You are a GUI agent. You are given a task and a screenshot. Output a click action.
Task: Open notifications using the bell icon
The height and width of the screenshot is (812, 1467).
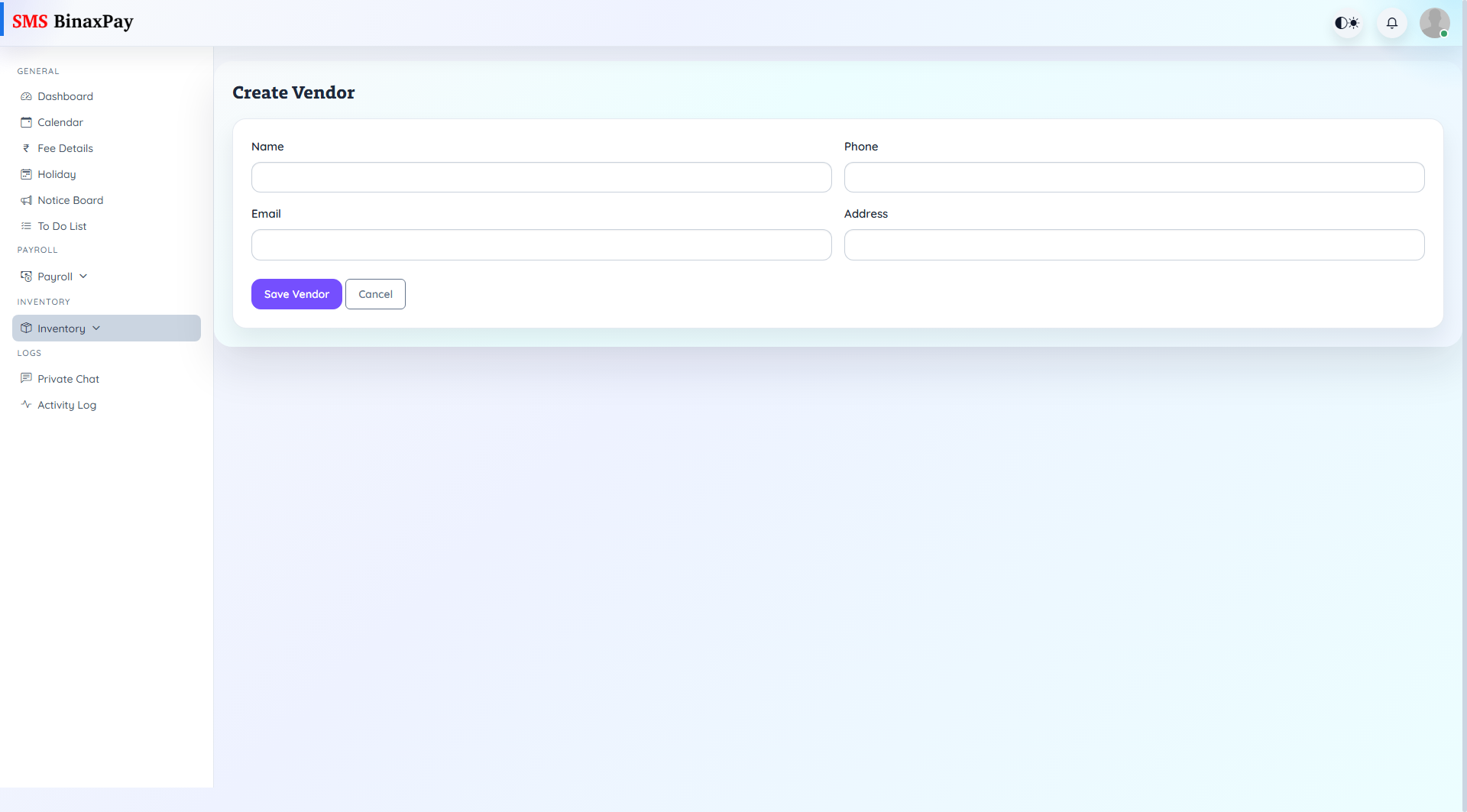1391,23
